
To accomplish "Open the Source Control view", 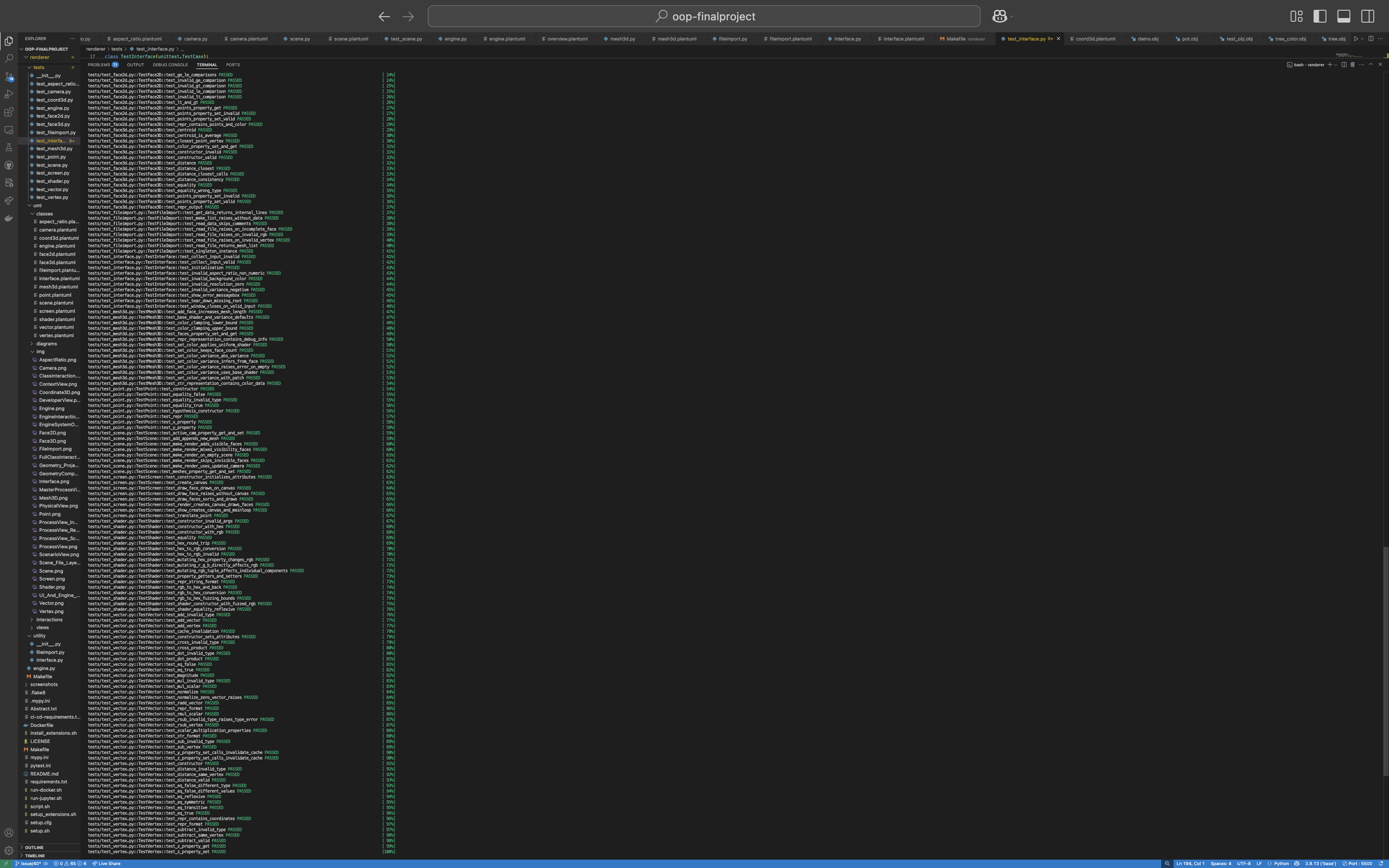I will [9, 76].
